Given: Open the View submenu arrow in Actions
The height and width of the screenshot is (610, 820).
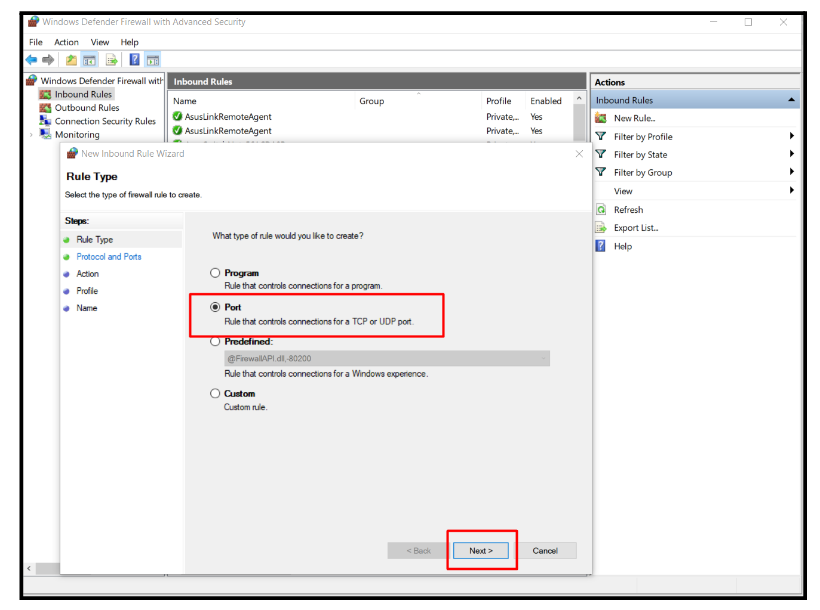Looking at the screenshot, I should 792,190.
